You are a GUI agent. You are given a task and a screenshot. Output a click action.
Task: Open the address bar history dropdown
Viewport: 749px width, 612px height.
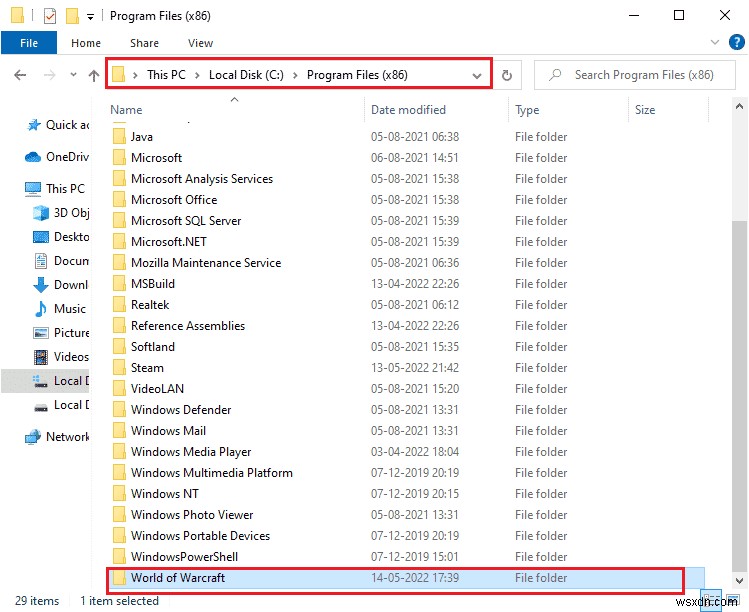point(476,75)
